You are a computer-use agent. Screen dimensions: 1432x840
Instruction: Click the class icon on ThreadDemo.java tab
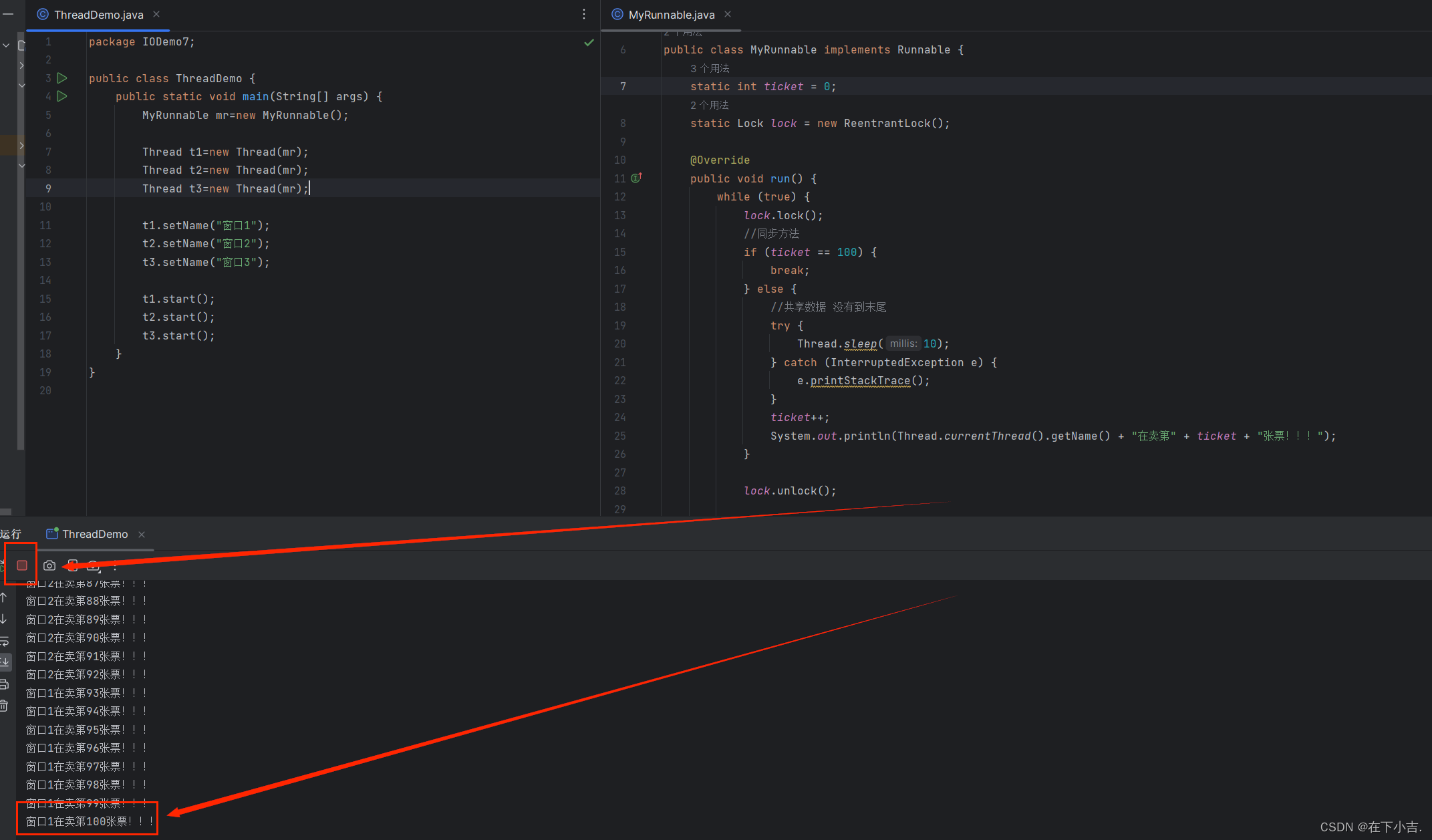point(43,14)
